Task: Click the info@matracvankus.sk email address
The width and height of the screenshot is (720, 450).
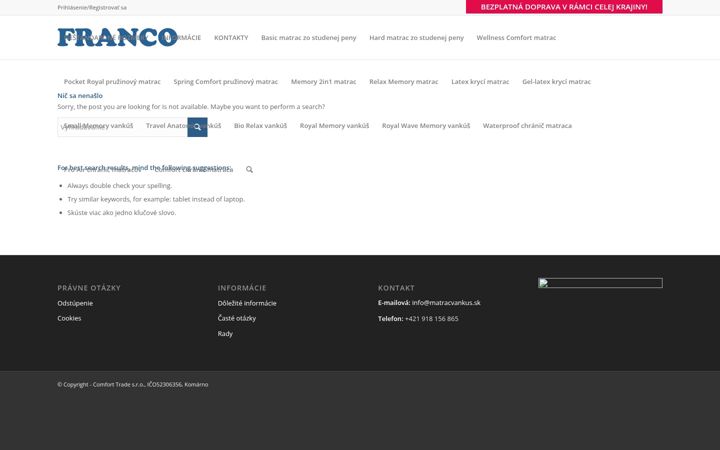Action: (446, 303)
